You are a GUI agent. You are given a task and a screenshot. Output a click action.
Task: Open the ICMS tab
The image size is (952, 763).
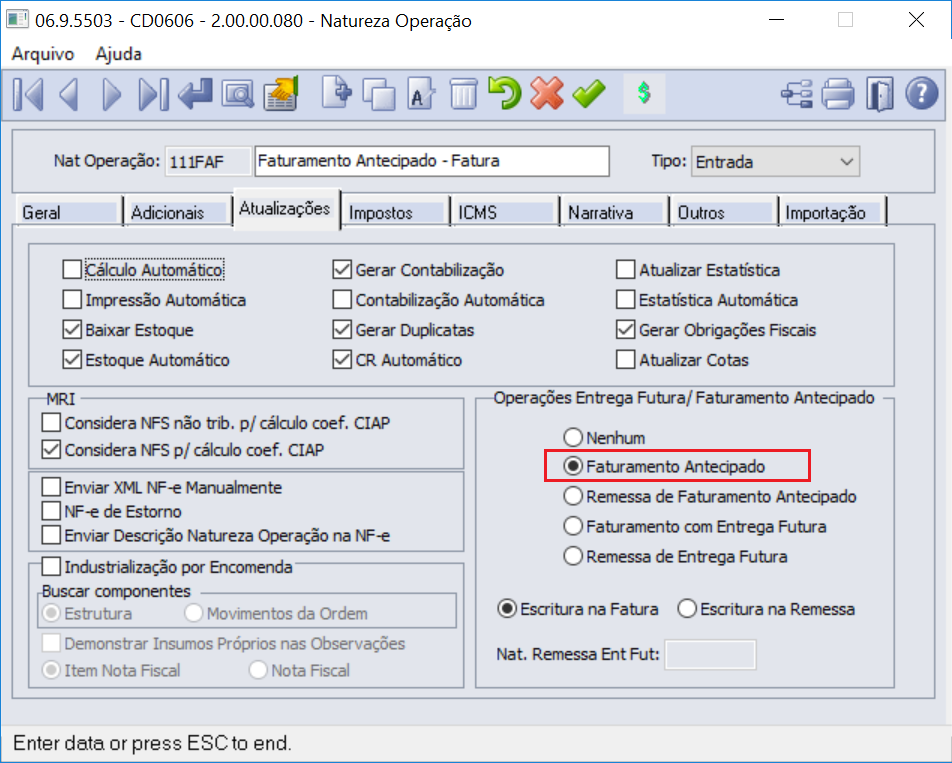(505, 212)
